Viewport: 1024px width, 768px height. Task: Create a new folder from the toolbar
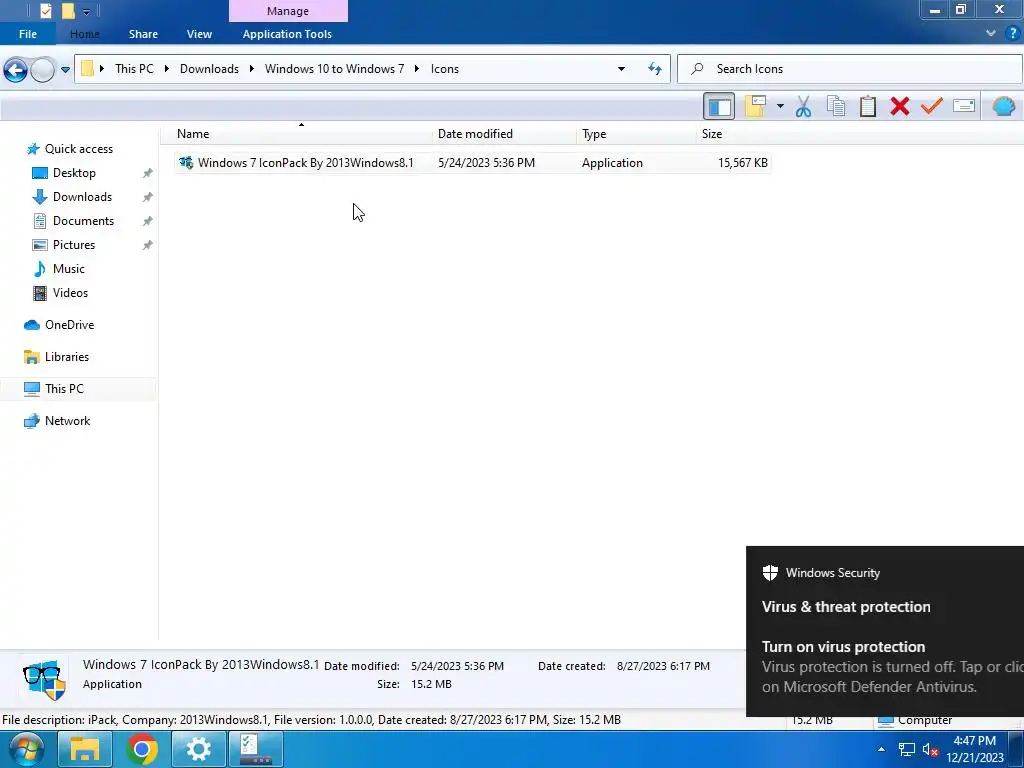[756, 106]
